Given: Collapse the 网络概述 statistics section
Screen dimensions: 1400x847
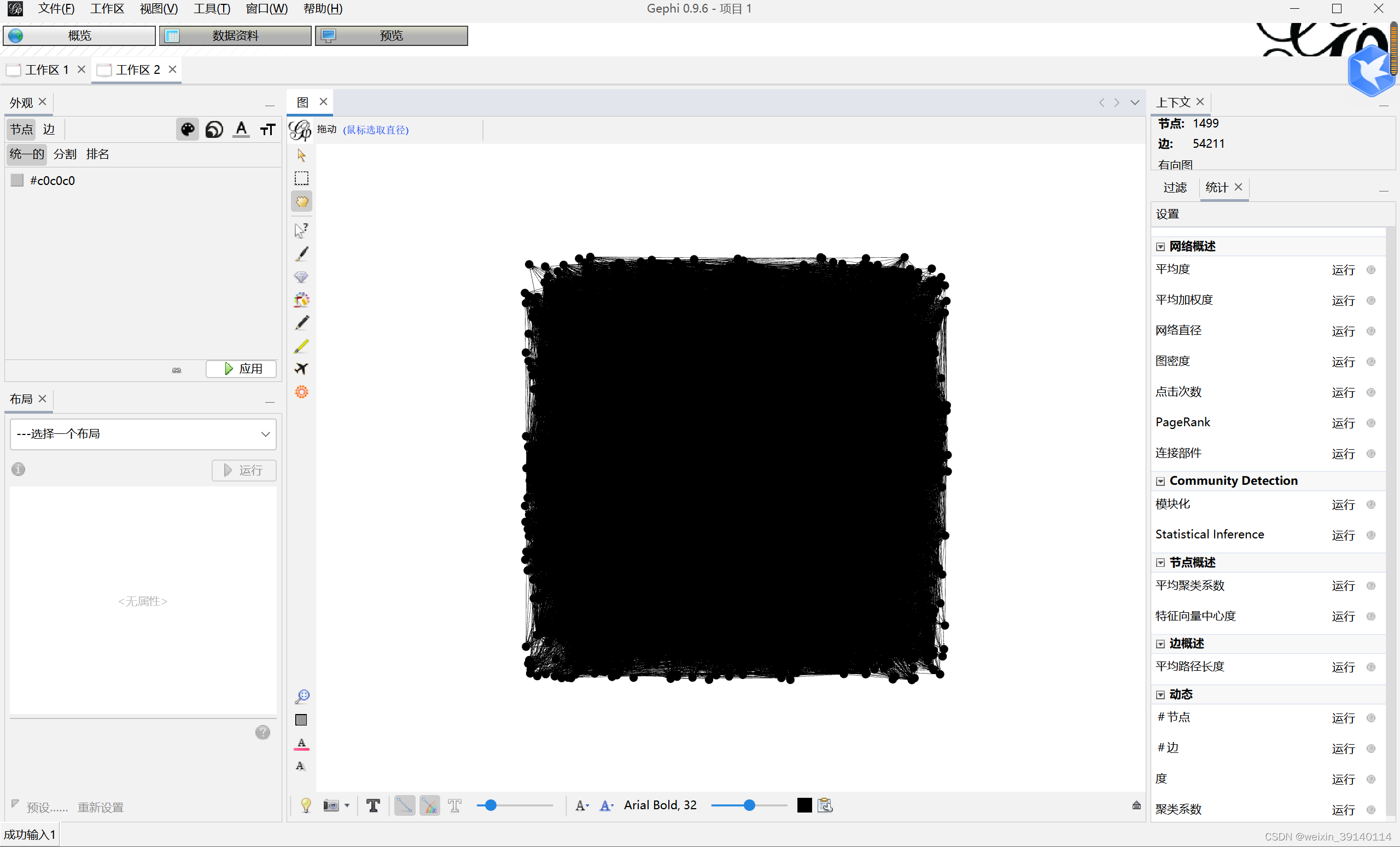Looking at the screenshot, I should click(x=1160, y=247).
